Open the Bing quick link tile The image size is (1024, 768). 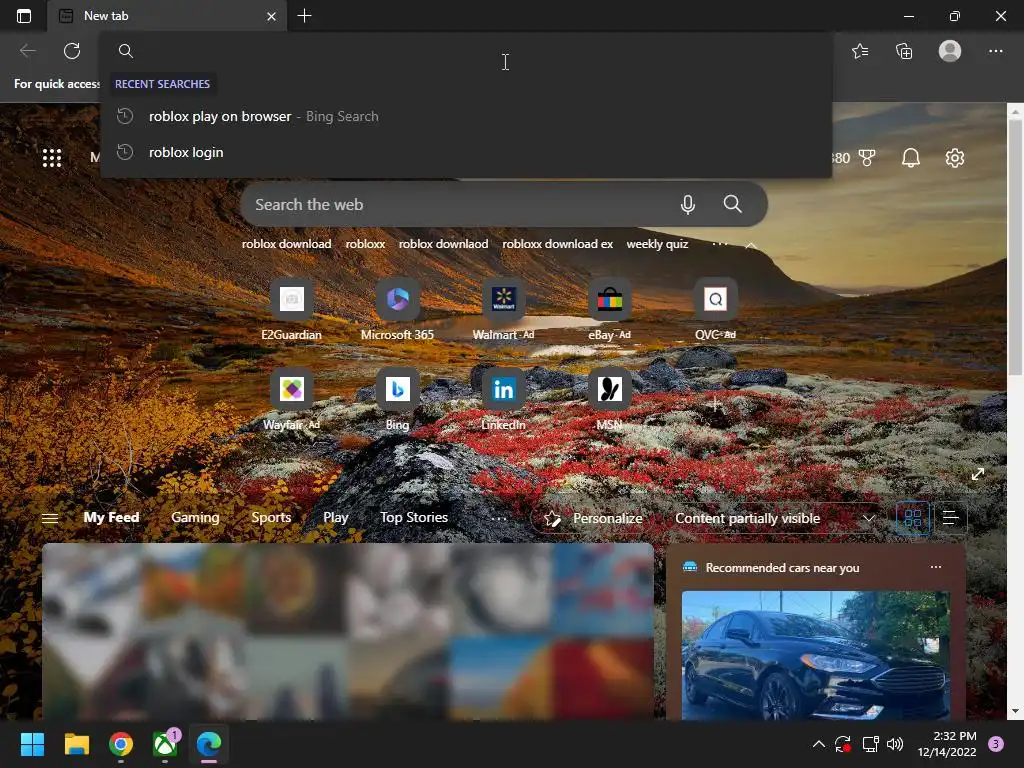coord(397,400)
